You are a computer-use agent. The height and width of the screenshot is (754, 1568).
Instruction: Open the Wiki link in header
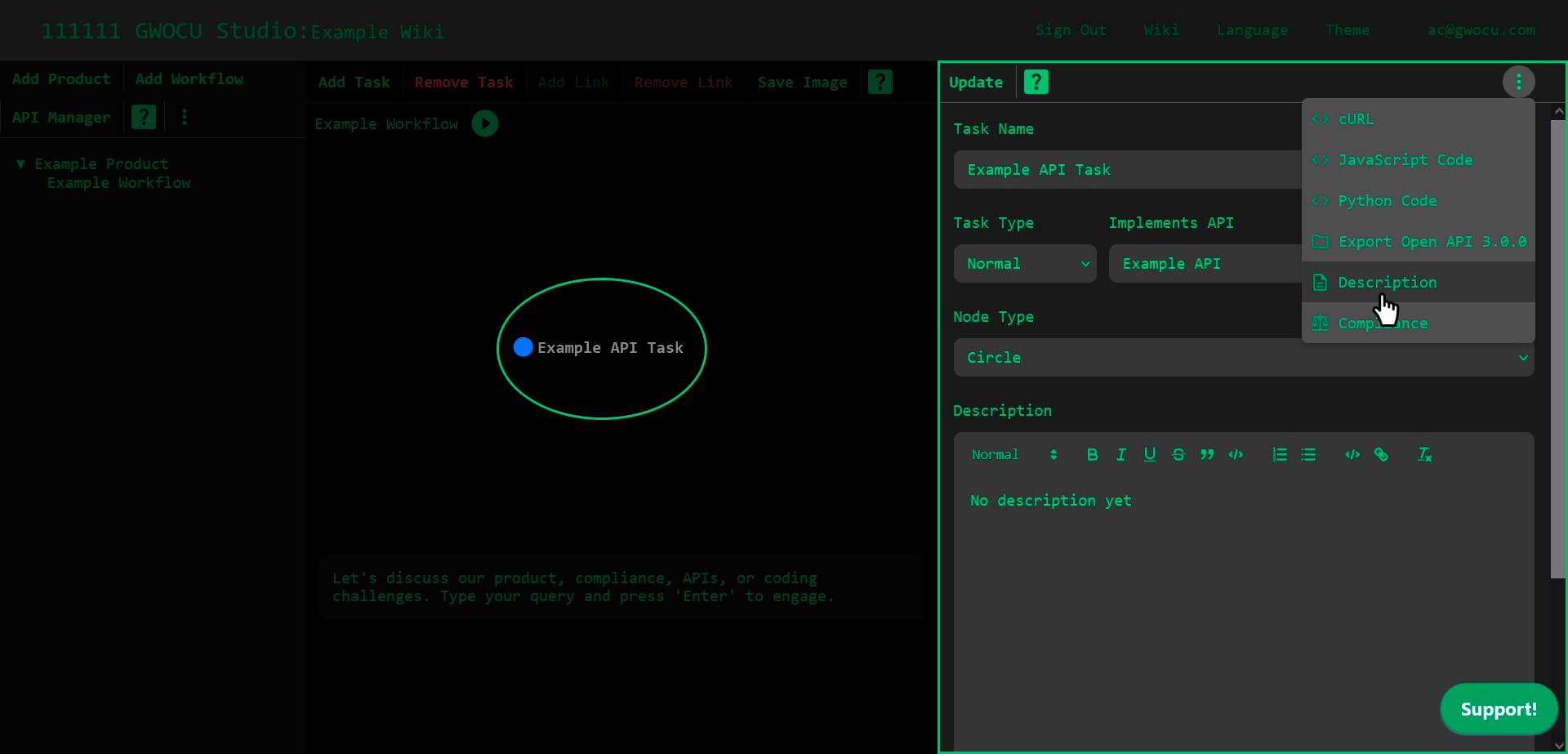(1161, 30)
